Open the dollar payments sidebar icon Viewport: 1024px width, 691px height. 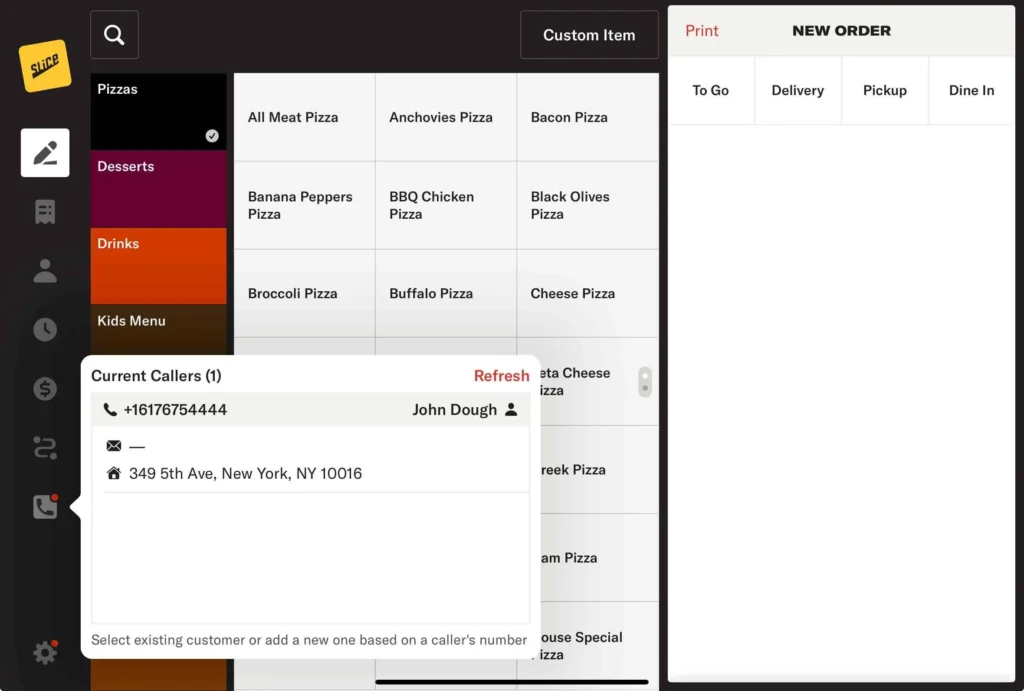tap(45, 389)
